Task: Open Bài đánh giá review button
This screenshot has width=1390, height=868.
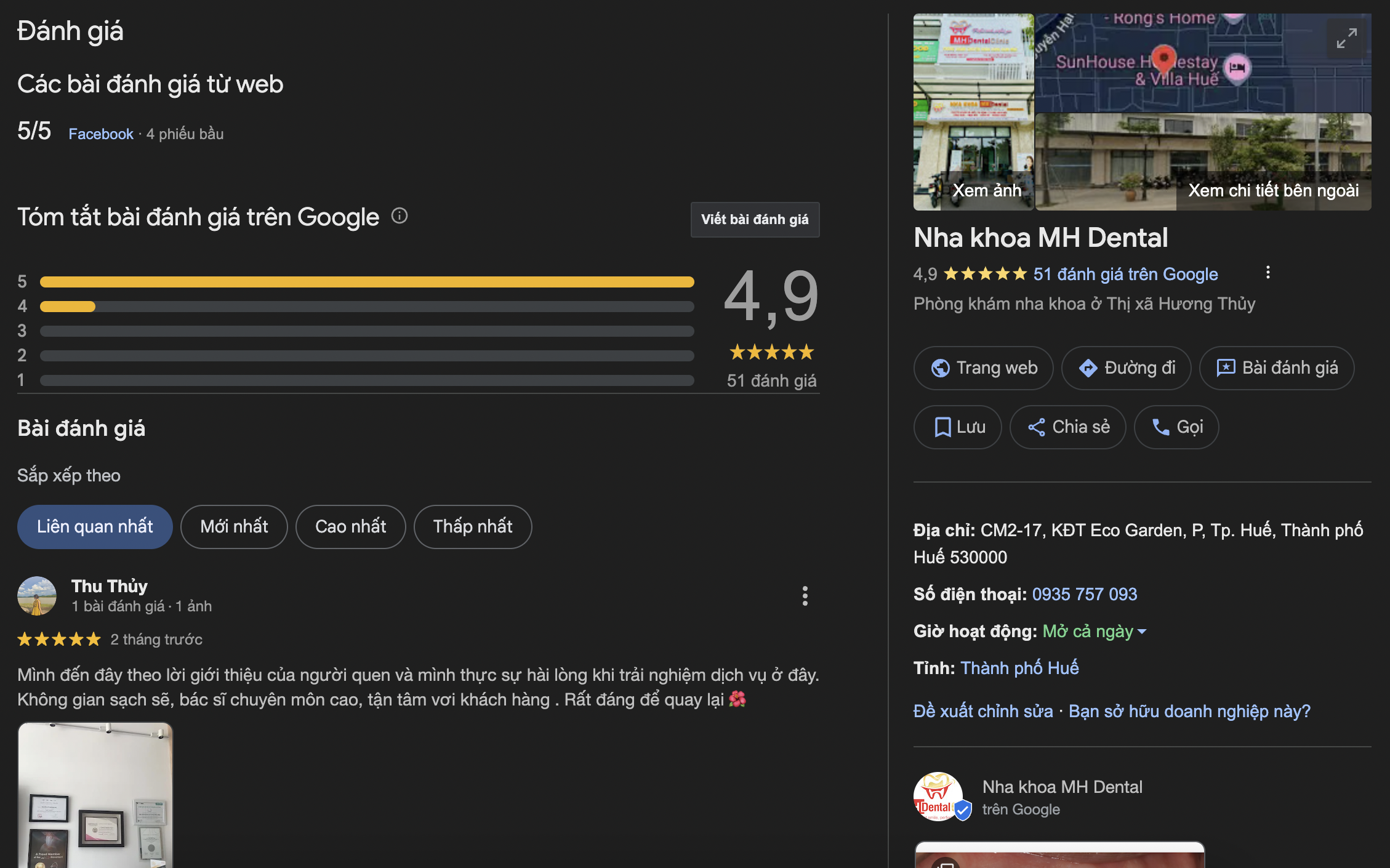Action: click(x=1277, y=368)
